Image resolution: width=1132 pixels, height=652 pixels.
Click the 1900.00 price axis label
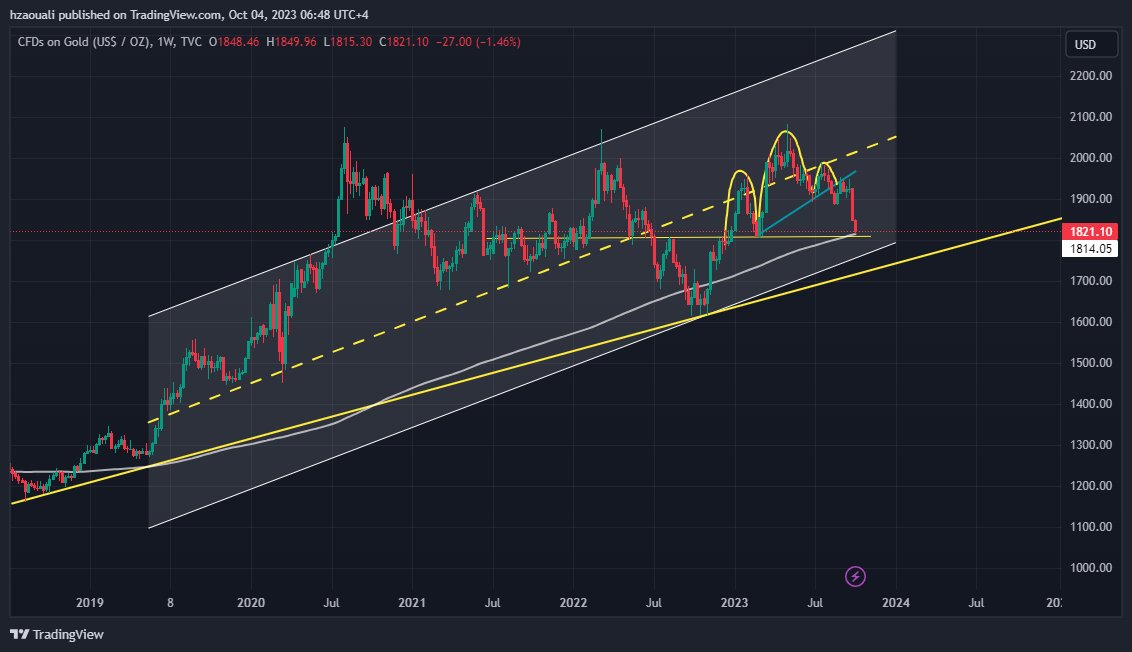[x=1091, y=199]
